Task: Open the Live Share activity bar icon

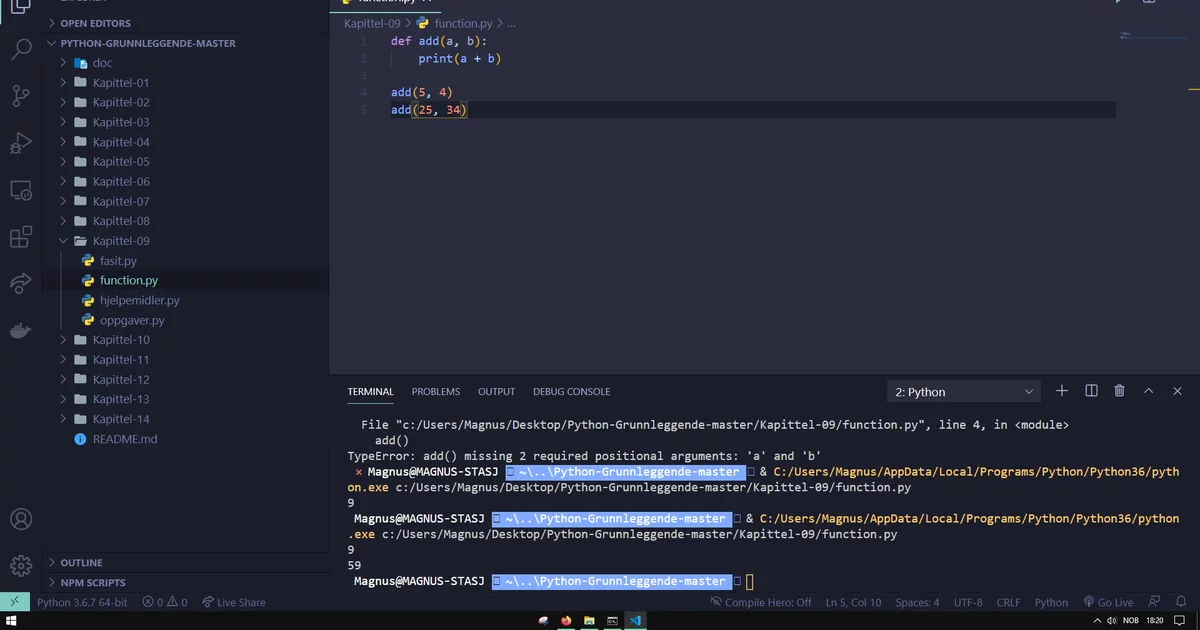Action: point(20,284)
